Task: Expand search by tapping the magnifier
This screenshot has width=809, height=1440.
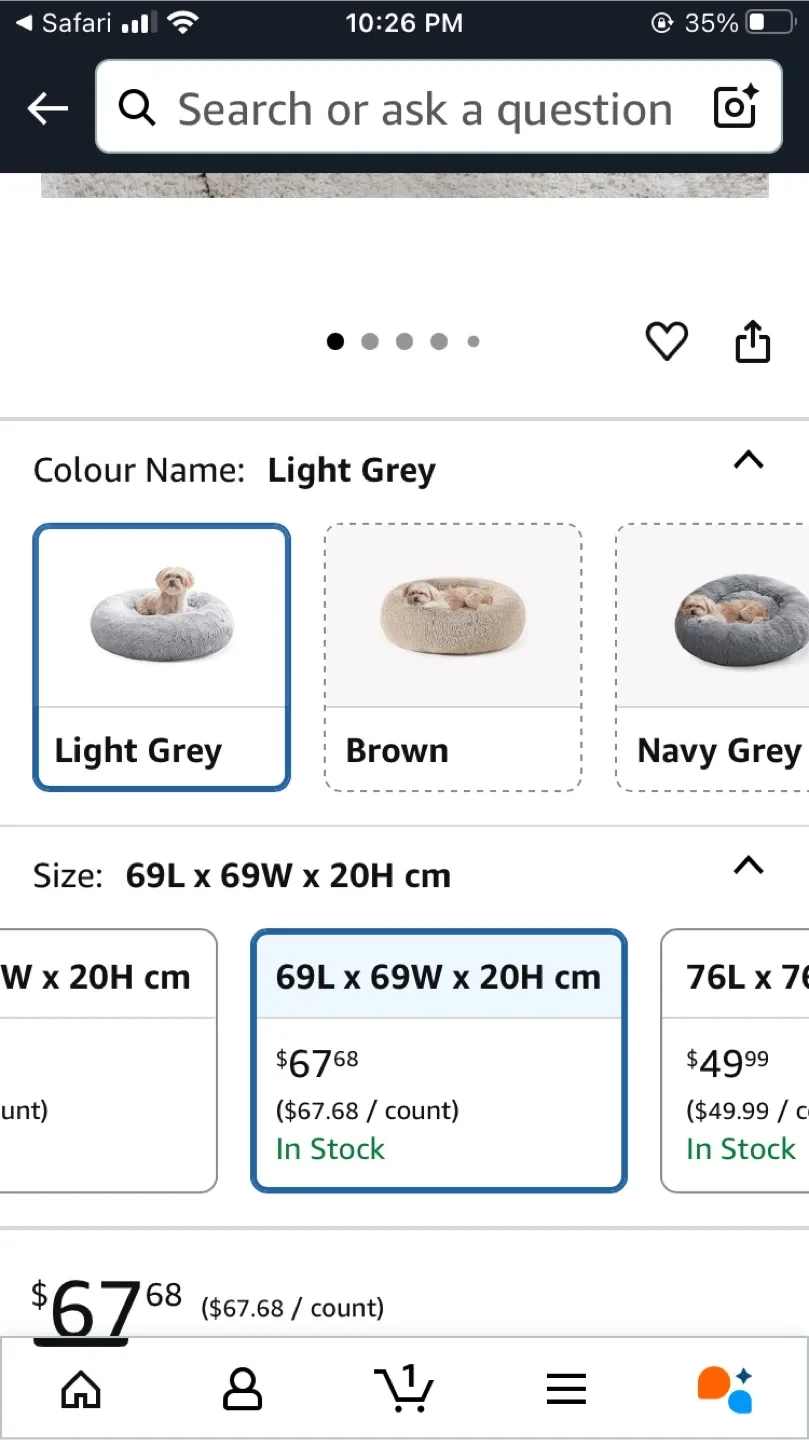Action: [x=137, y=108]
